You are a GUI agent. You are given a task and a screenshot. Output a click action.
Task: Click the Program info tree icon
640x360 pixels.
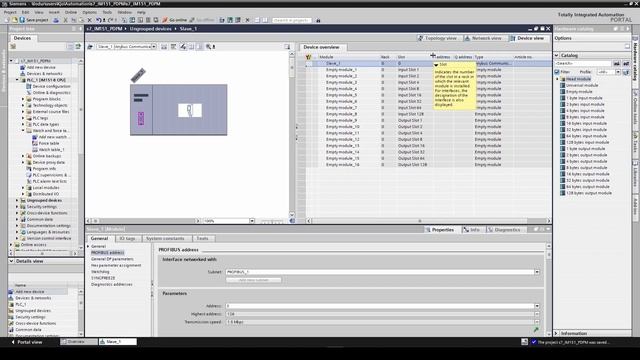click(x=29, y=169)
